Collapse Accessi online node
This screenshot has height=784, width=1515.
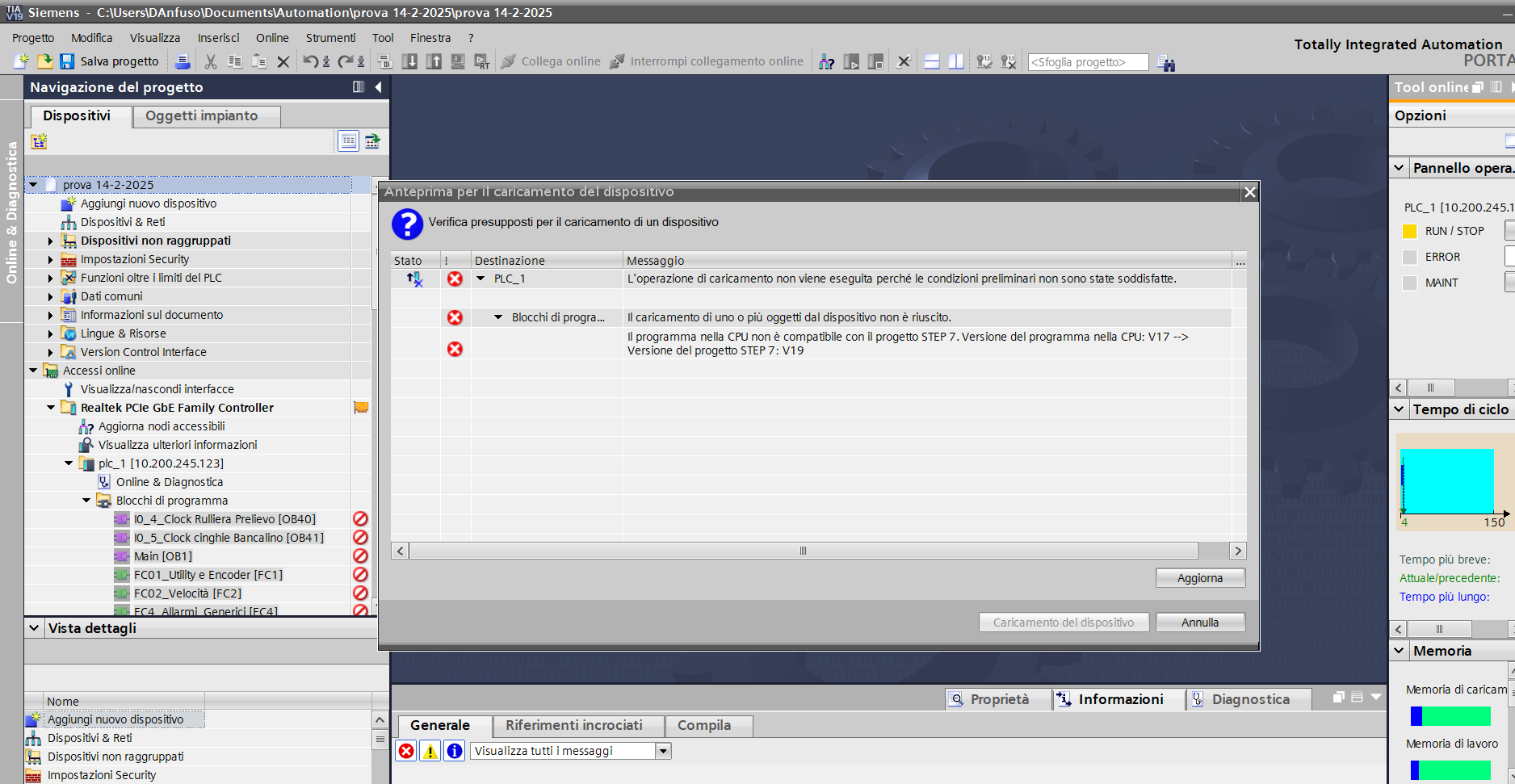[x=33, y=371]
